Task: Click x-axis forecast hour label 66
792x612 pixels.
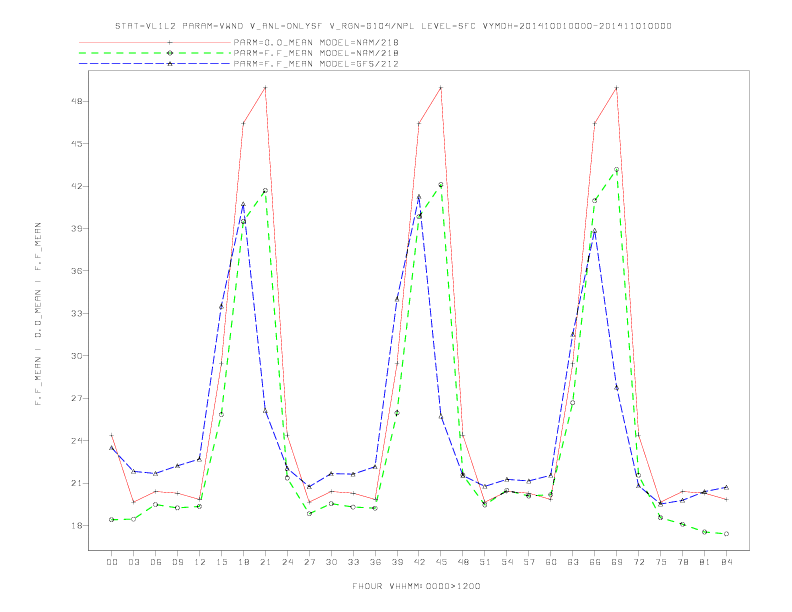Action: tap(595, 562)
